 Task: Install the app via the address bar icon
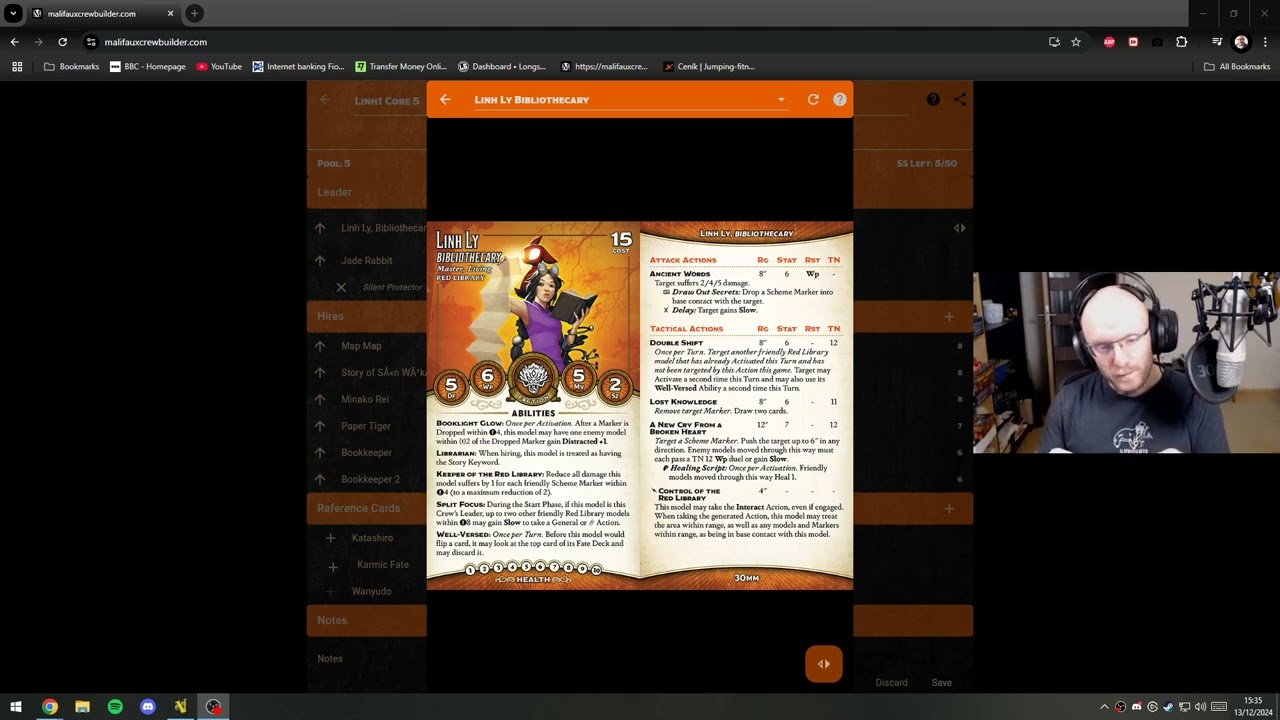1054,42
